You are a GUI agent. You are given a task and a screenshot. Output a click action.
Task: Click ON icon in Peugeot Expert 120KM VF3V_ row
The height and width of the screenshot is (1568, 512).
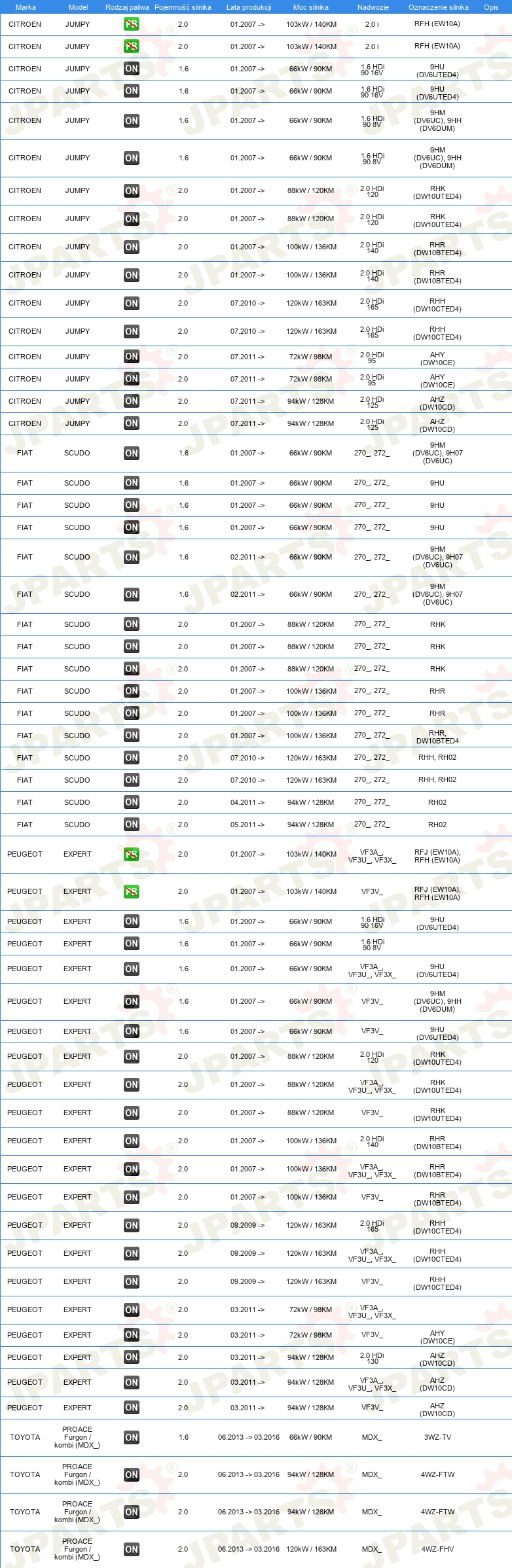pyautogui.click(x=132, y=1113)
